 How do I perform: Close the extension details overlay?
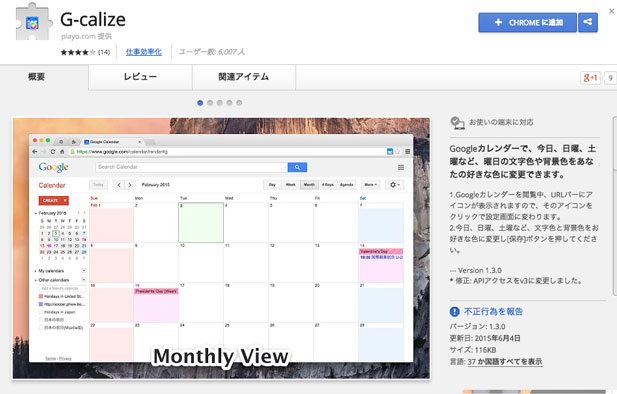click(611, 11)
